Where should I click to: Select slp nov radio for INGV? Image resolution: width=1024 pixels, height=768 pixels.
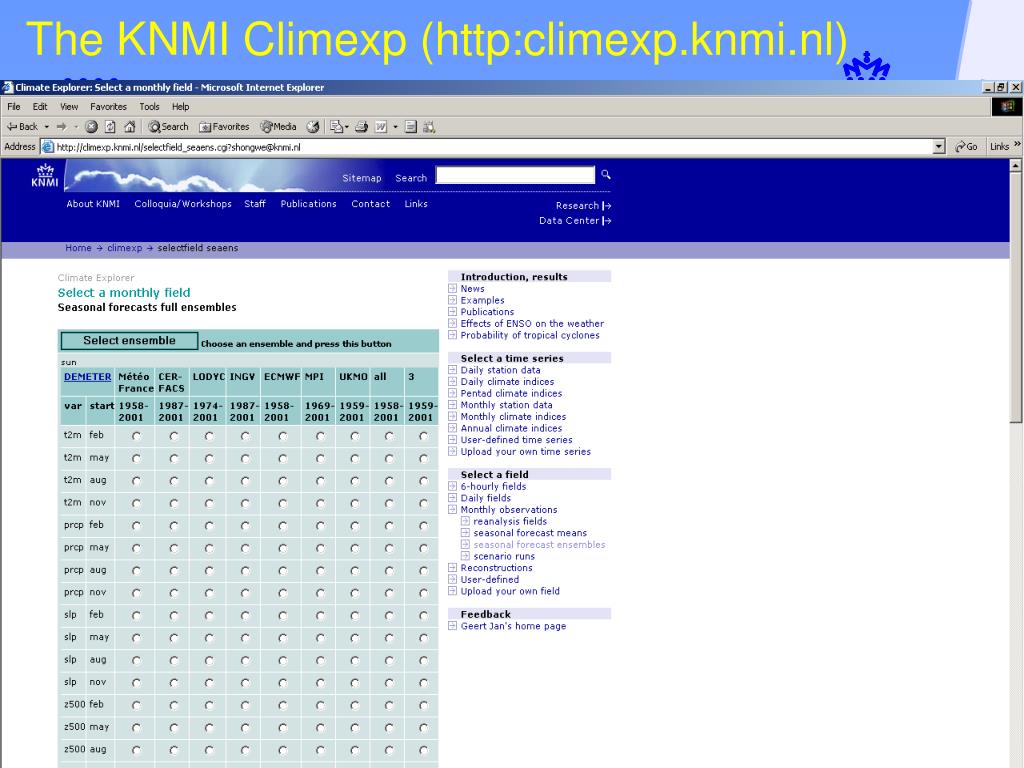tap(245, 683)
